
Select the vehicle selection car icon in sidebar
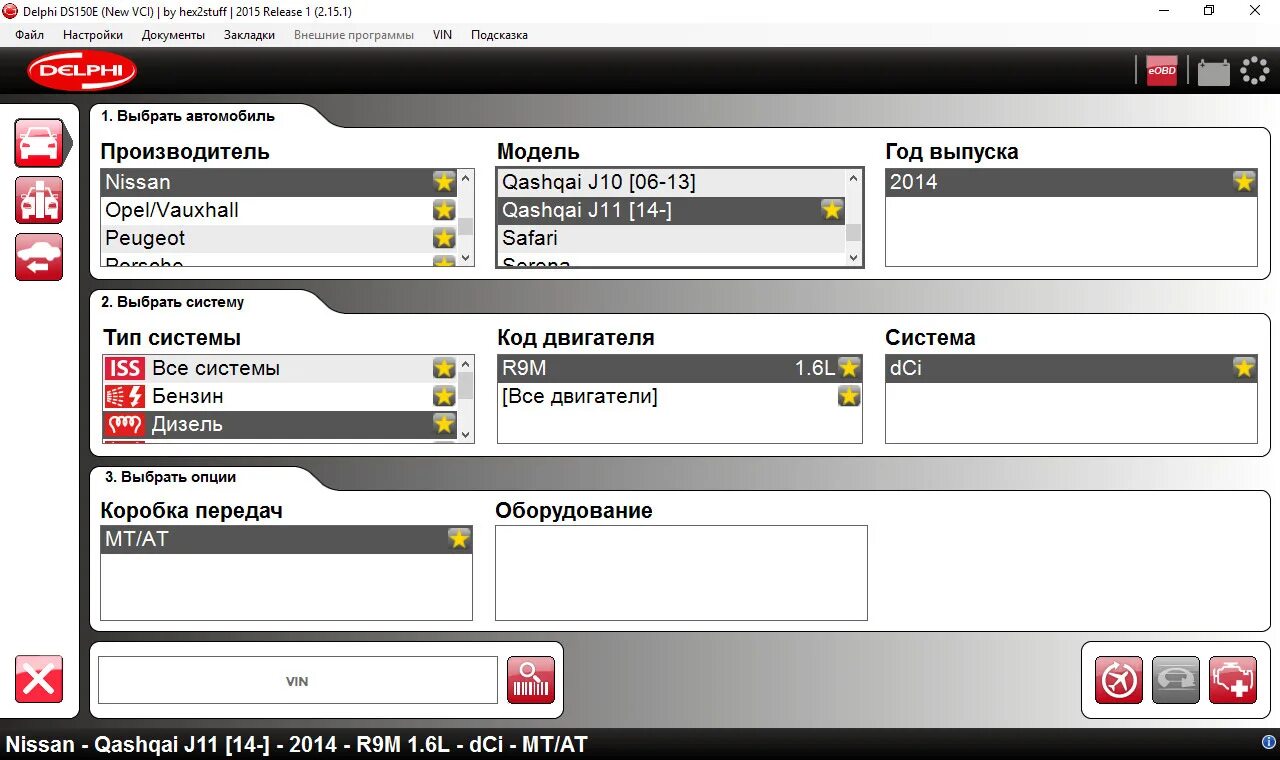[39, 143]
